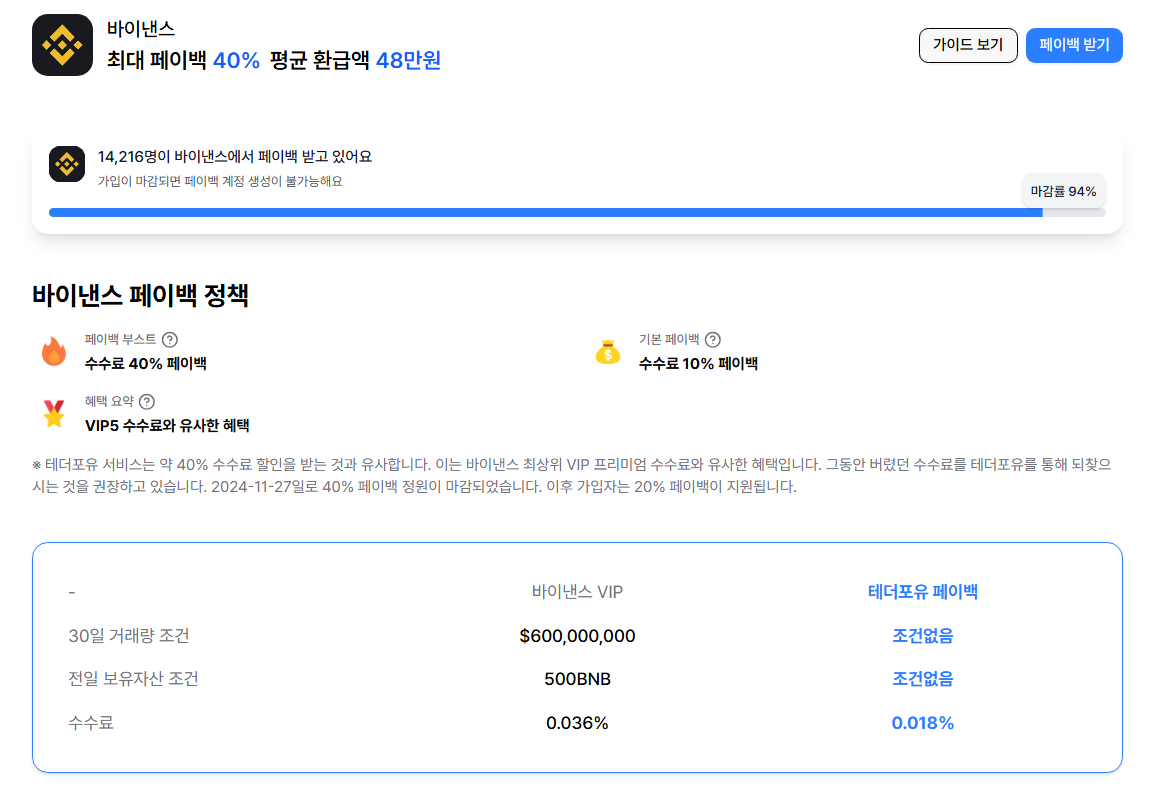This screenshot has height=805, width=1169.
Task: Click VIP5 수수료와 유사한 혜택 text
Action: click(x=167, y=426)
